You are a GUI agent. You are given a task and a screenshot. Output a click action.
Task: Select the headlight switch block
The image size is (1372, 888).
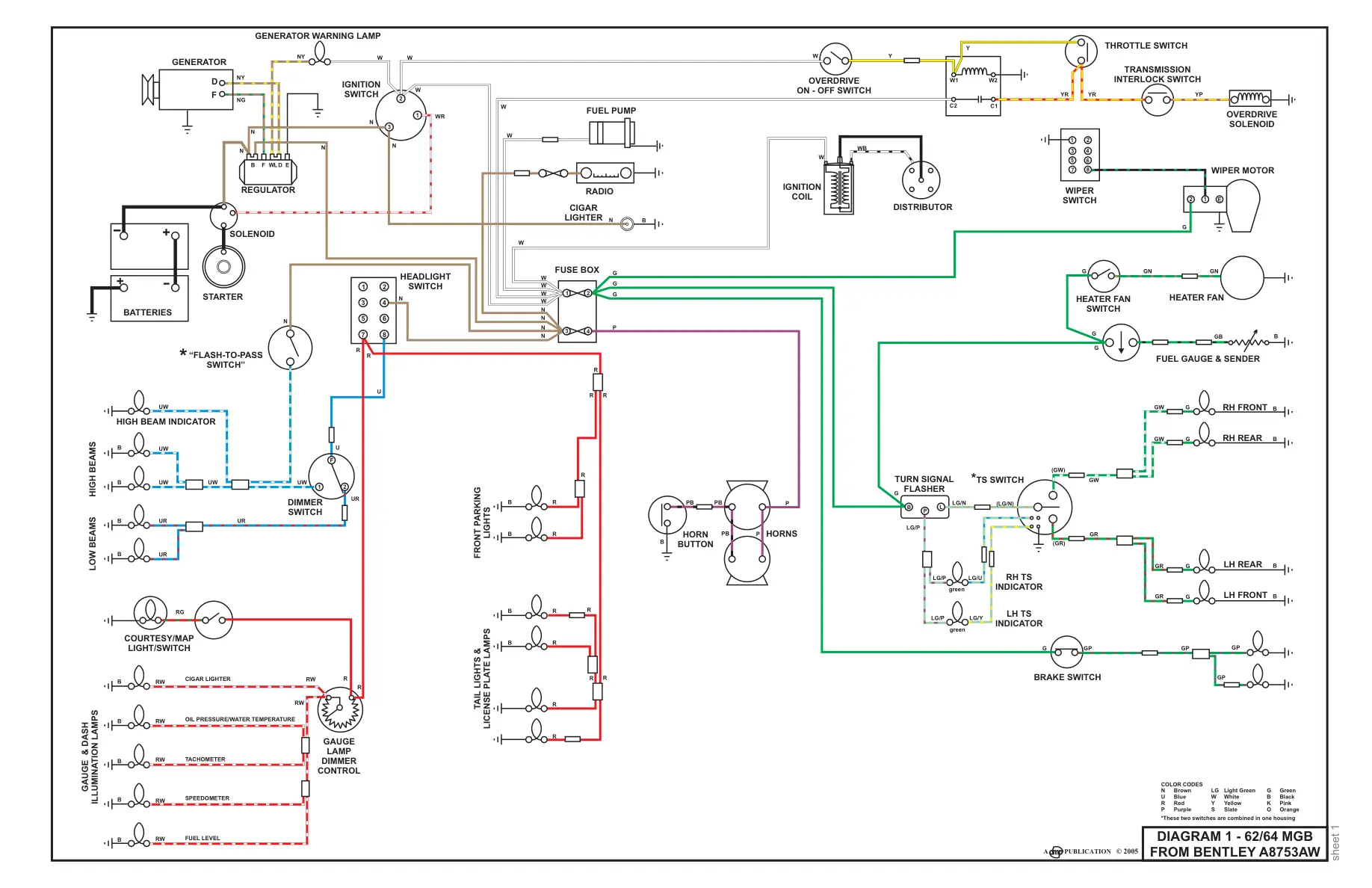[x=374, y=310]
